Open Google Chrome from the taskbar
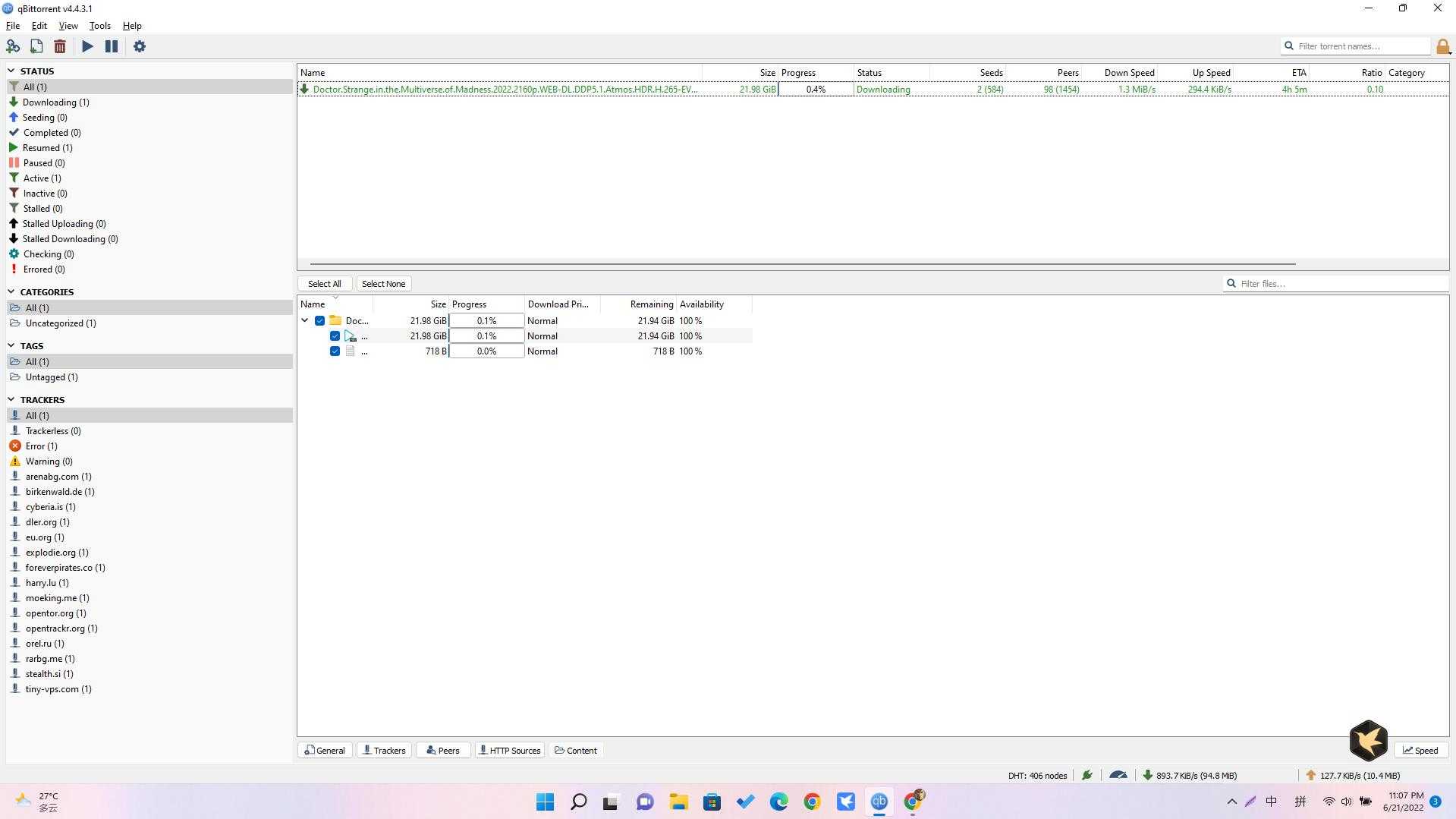 click(812, 802)
